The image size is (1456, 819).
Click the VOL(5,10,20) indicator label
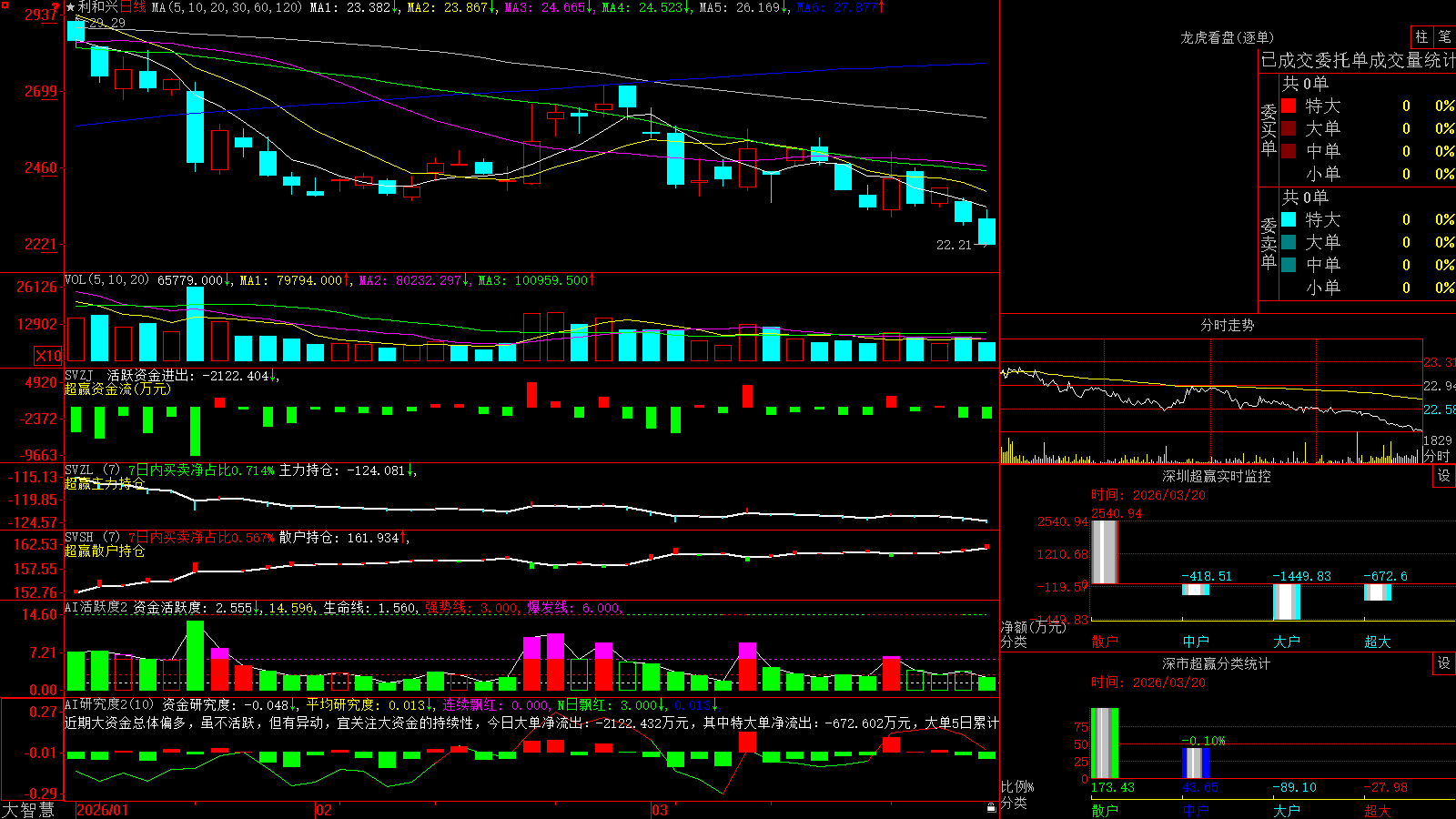pos(106,280)
